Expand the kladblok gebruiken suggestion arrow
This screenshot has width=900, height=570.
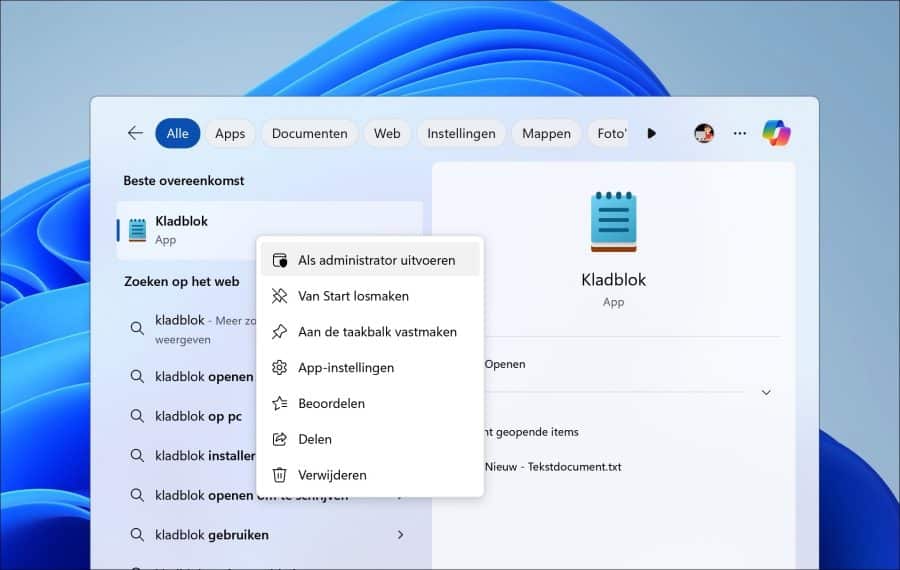pos(401,535)
